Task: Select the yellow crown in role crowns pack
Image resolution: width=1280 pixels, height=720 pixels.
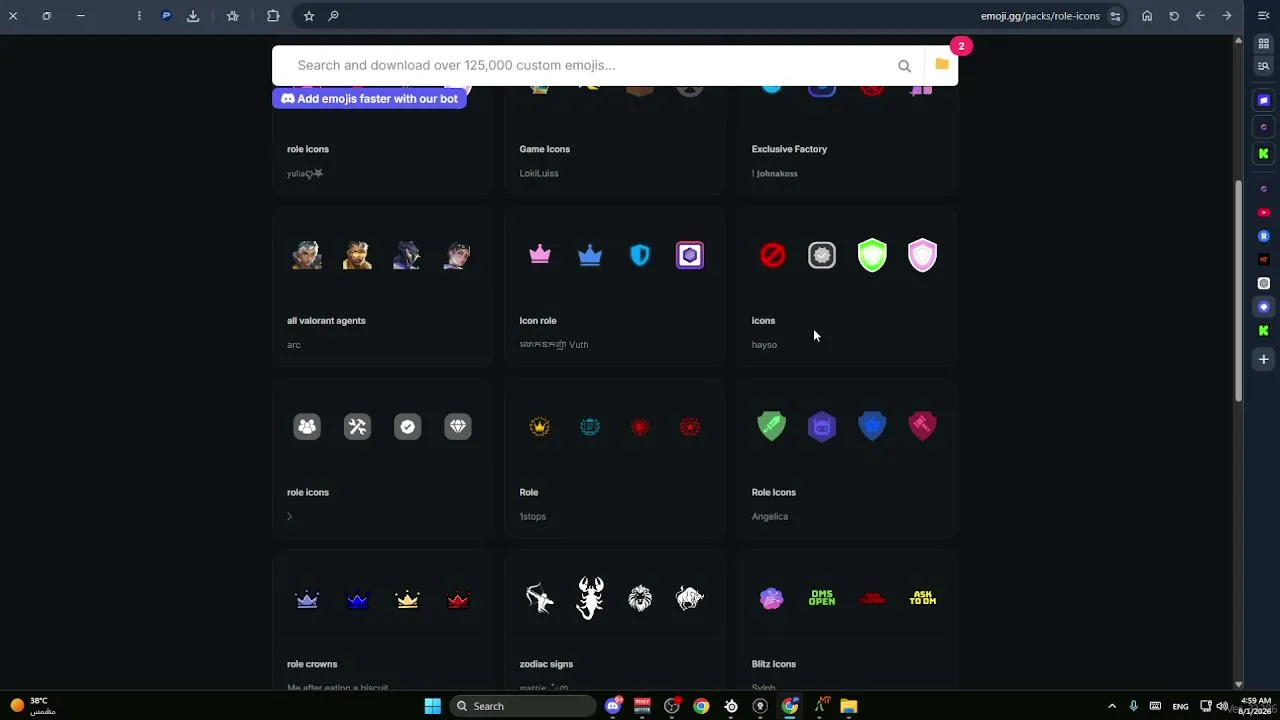Action: pos(407,599)
